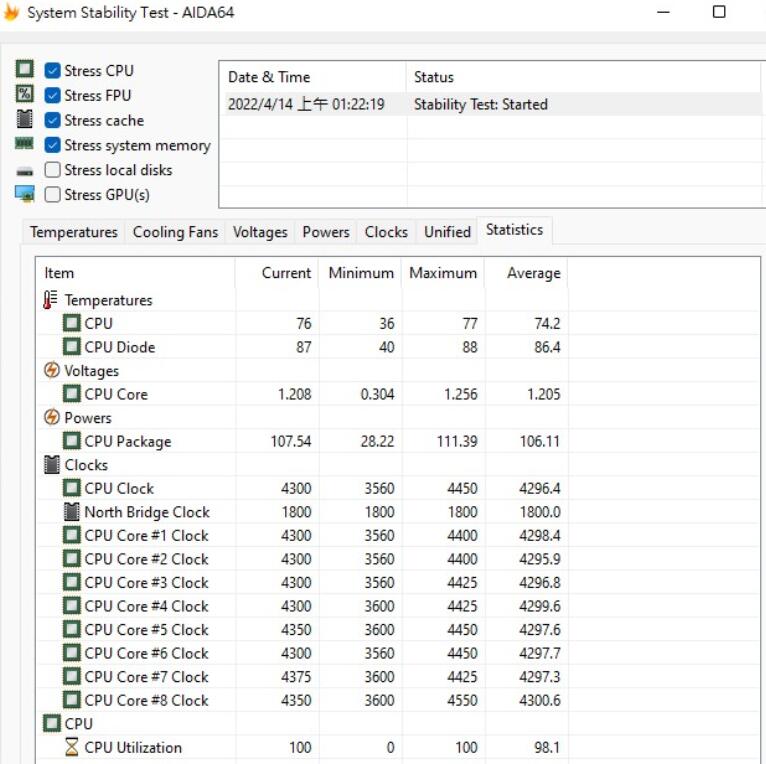This screenshot has width=766, height=764.
Task: Click CPU Utilization average value 98.1
Action: [x=547, y=747]
